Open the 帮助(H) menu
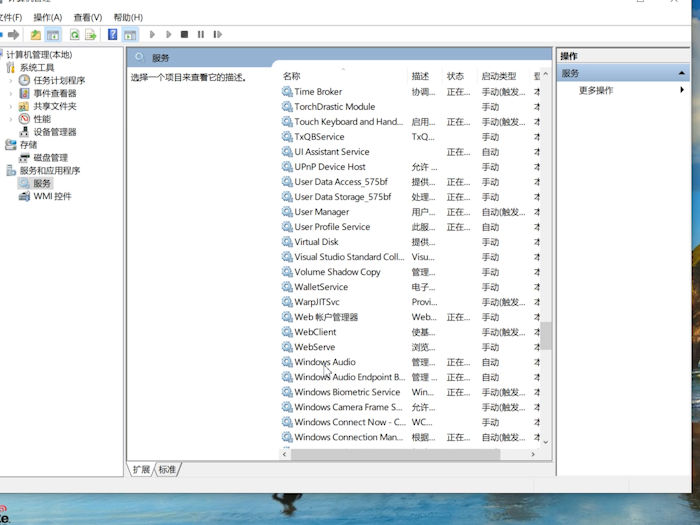This screenshot has height=525, width=700. pos(128,17)
